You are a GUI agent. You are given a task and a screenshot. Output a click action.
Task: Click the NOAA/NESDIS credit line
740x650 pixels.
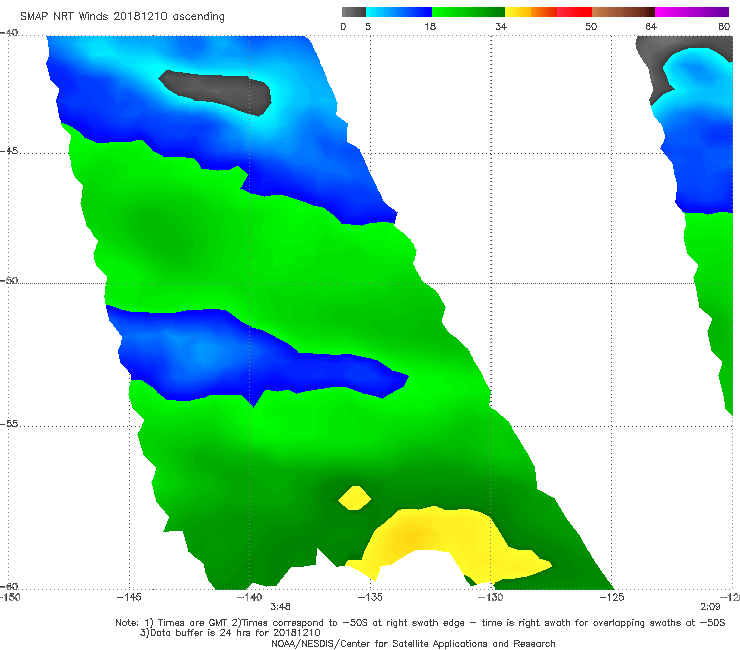pos(413,644)
